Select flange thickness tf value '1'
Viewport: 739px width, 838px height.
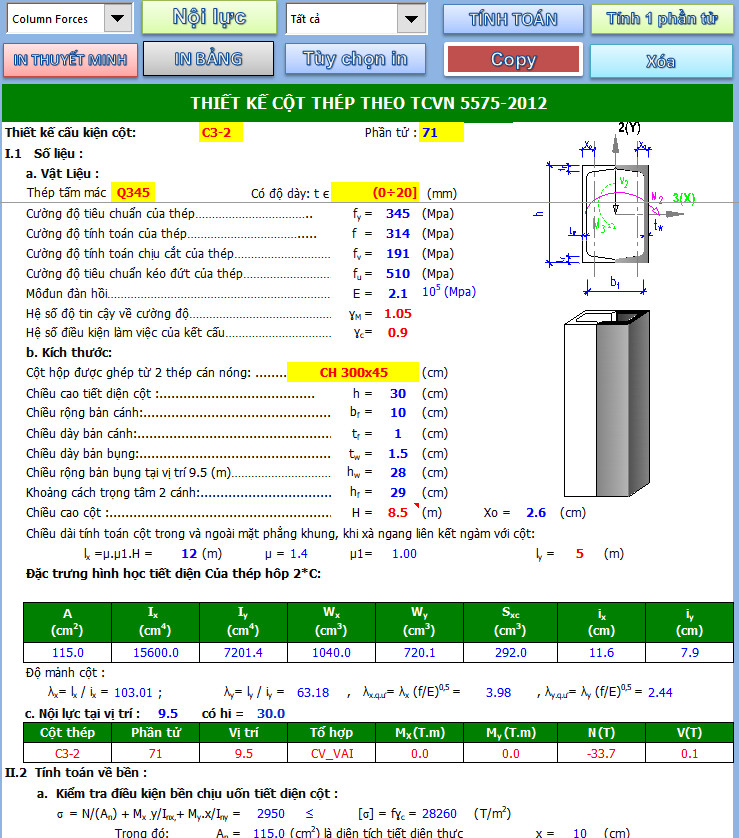click(398, 433)
